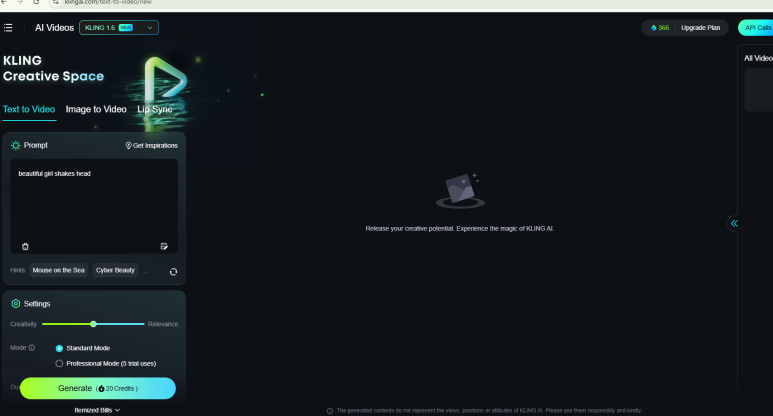The height and width of the screenshot is (416, 773).
Task: Adjust the Creativity-Relevance slider handle
Action: click(x=93, y=324)
